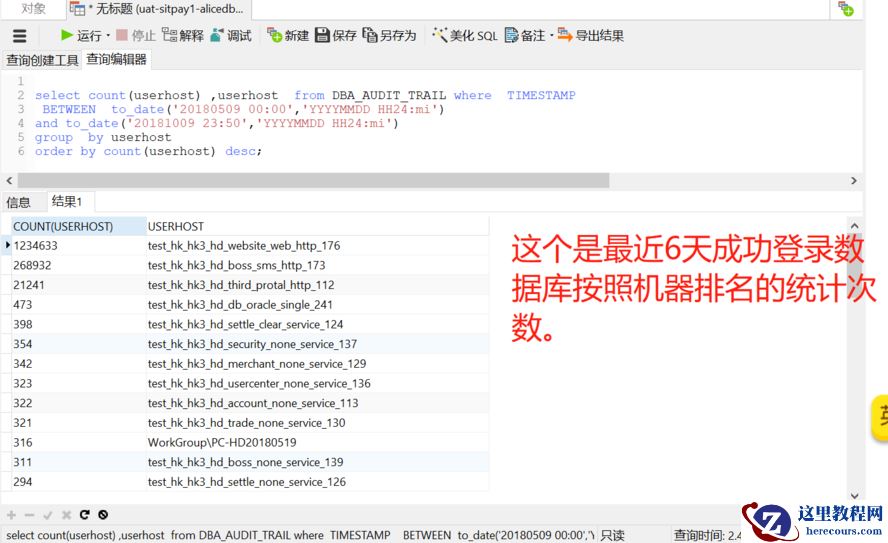Beautify code with 美化 SQL
Viewport: 888px width, 543px height.
pyautogui.click(x=464, y=36)
